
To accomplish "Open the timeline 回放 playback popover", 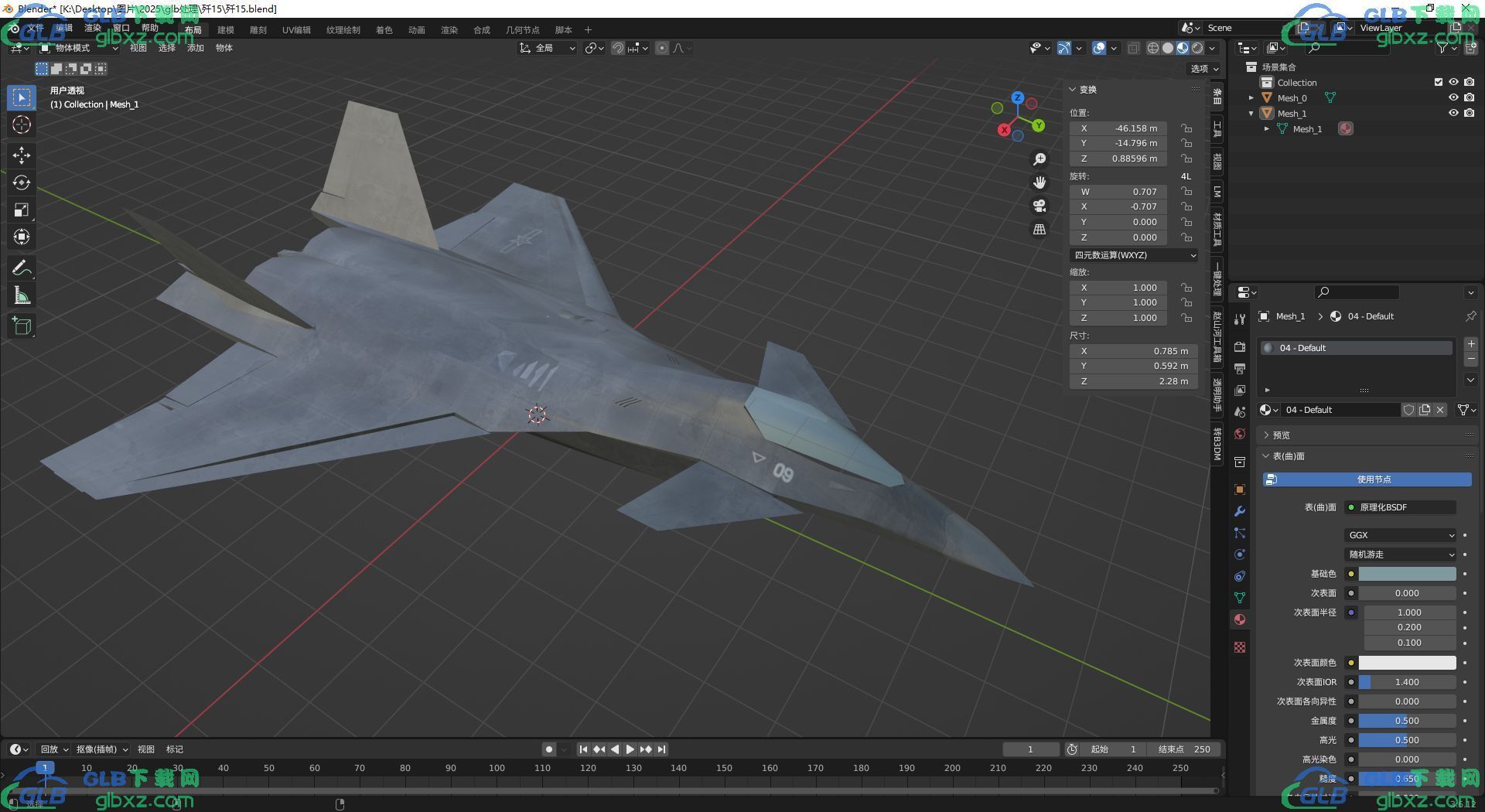I will click(x=54, y=749).
